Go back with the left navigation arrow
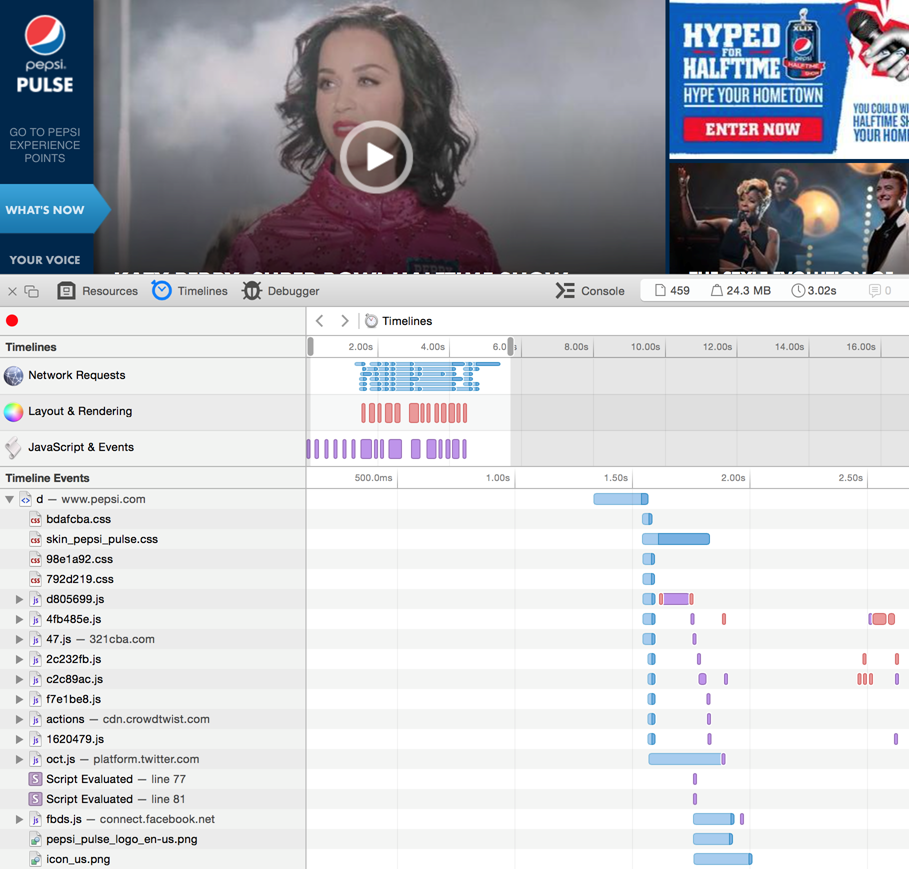The image size is (909, 869). [x=319, y=321]
